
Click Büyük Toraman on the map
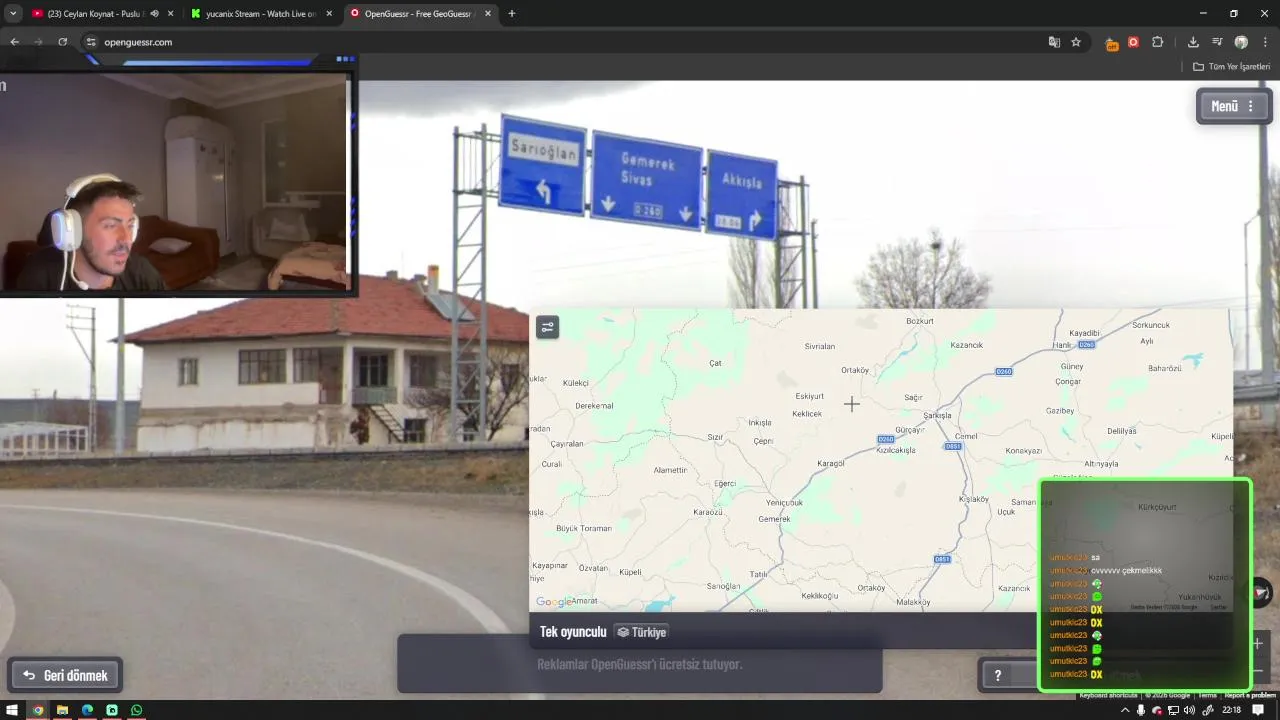coord(583,528)
